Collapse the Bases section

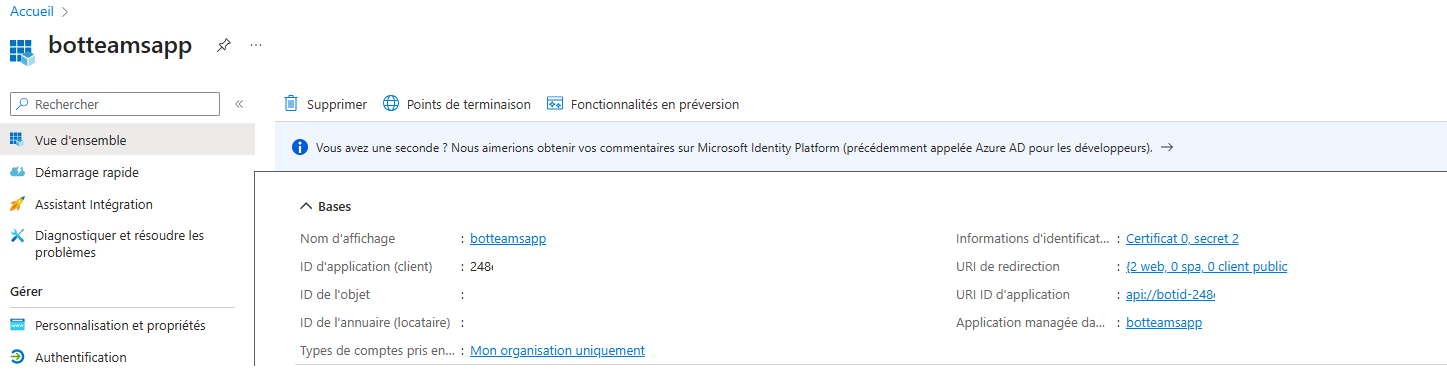point(307,206)
